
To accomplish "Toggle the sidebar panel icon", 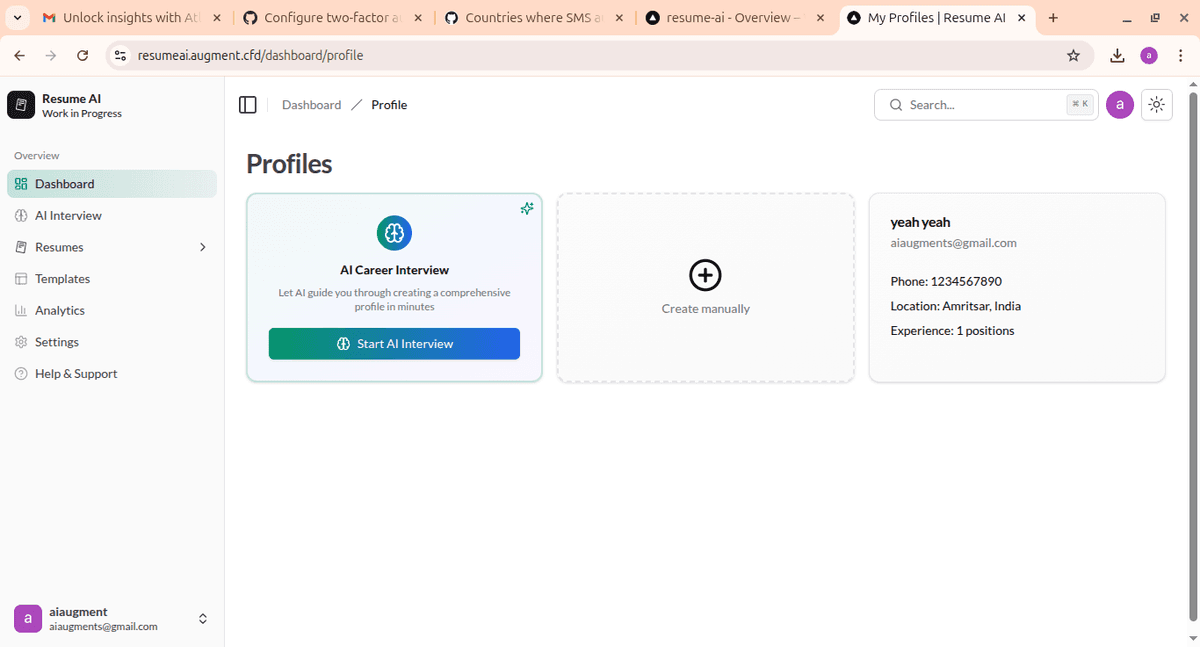I will pos(248,105).
